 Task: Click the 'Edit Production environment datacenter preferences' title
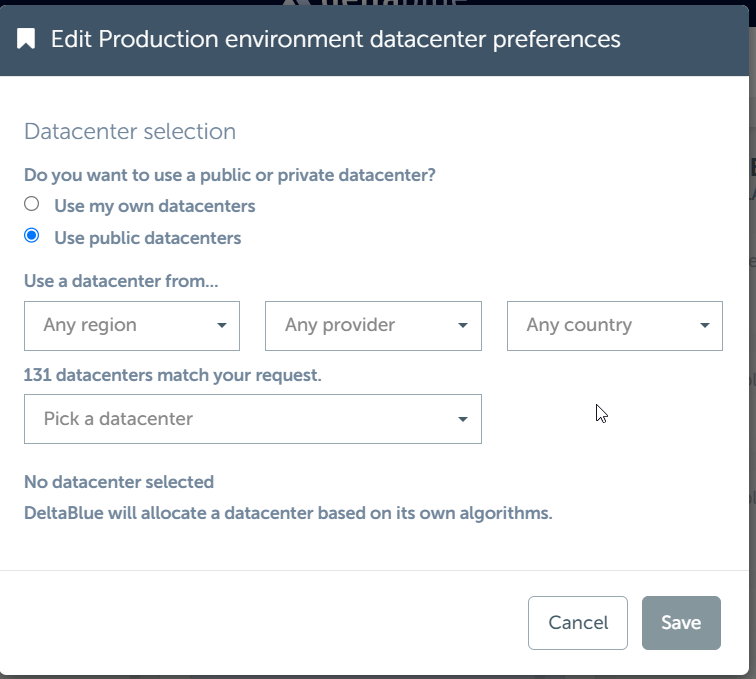(x=335, y=39)
